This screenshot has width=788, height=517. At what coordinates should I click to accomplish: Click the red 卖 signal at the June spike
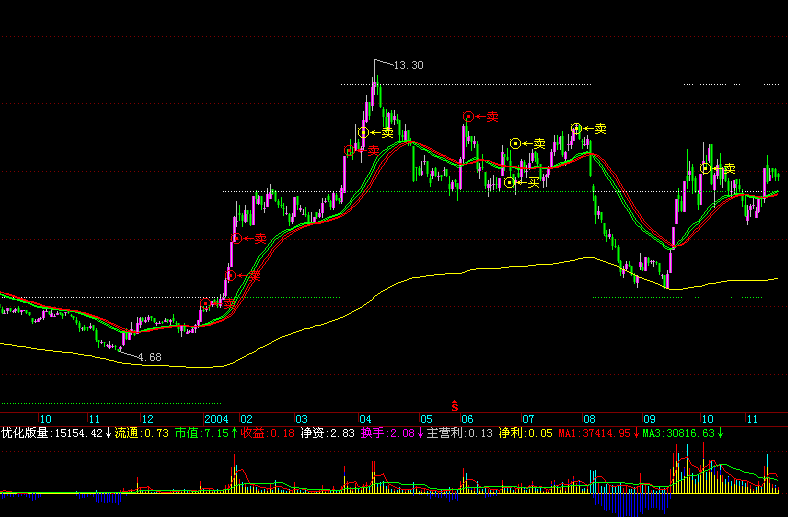coord(481,117)
